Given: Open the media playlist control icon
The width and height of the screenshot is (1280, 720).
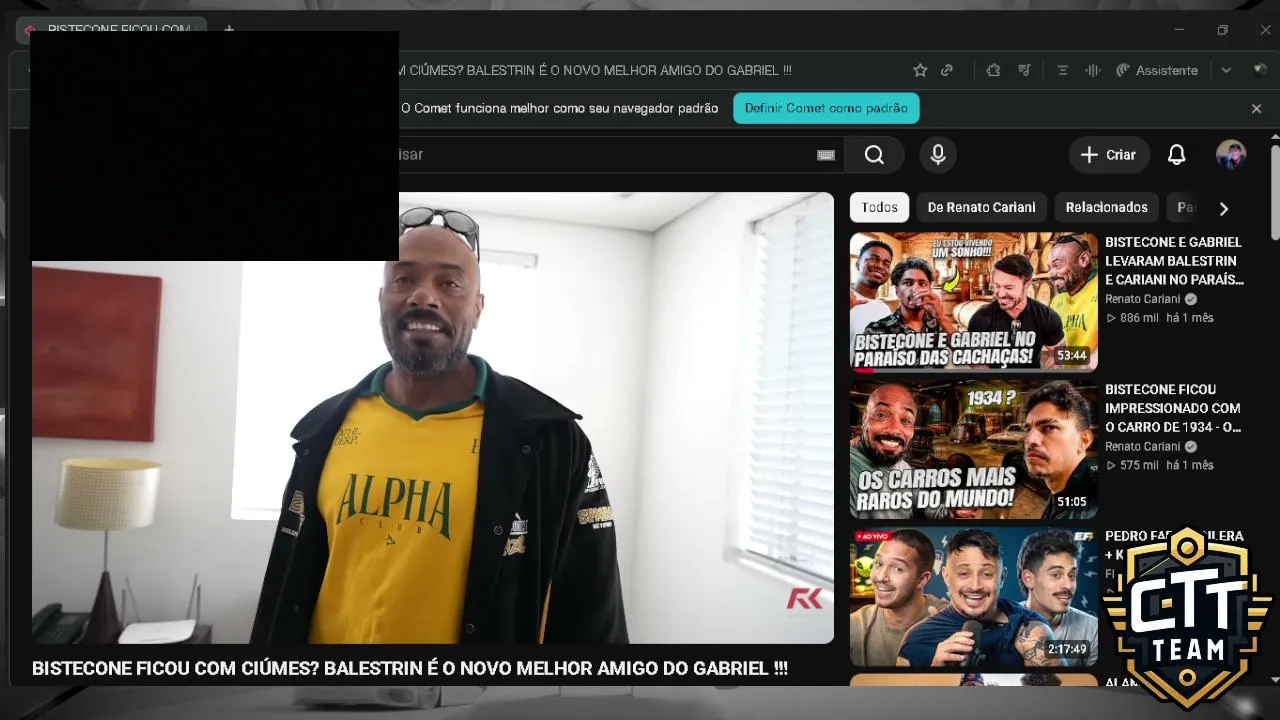Looking at the screenshot, I should click(x=1025, y=70).
